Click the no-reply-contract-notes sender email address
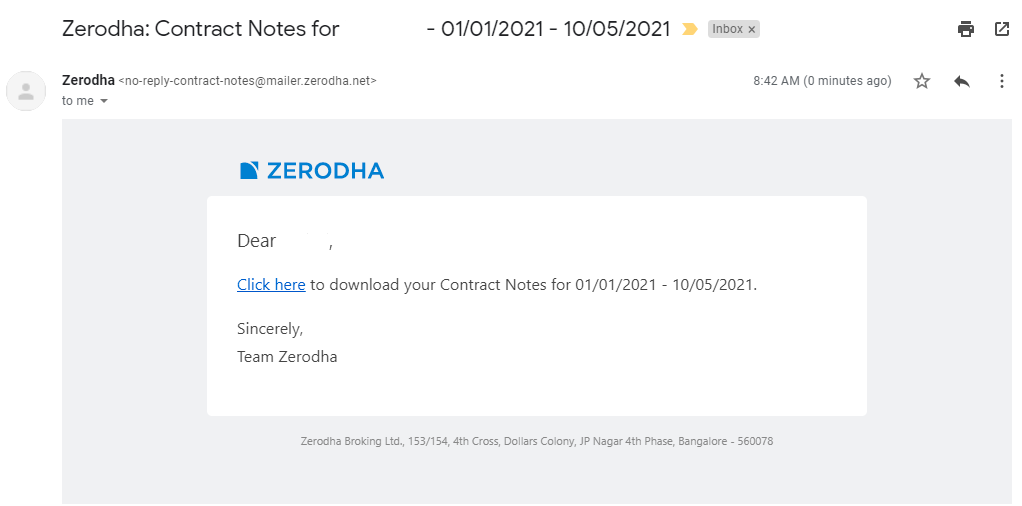1022x506 pixels. click(x=247, y=81)
